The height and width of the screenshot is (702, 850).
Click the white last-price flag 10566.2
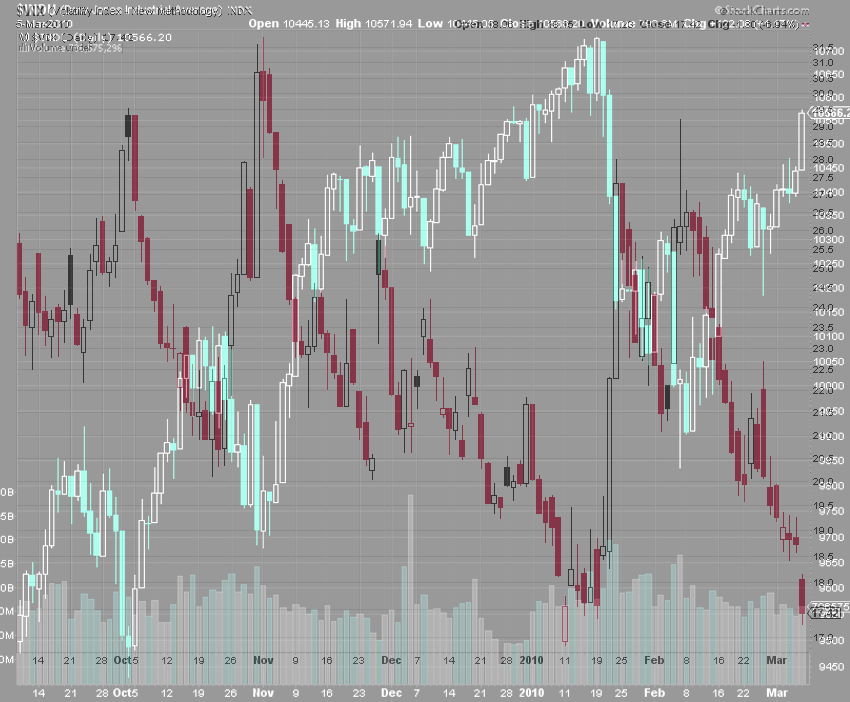click(829, 113)
